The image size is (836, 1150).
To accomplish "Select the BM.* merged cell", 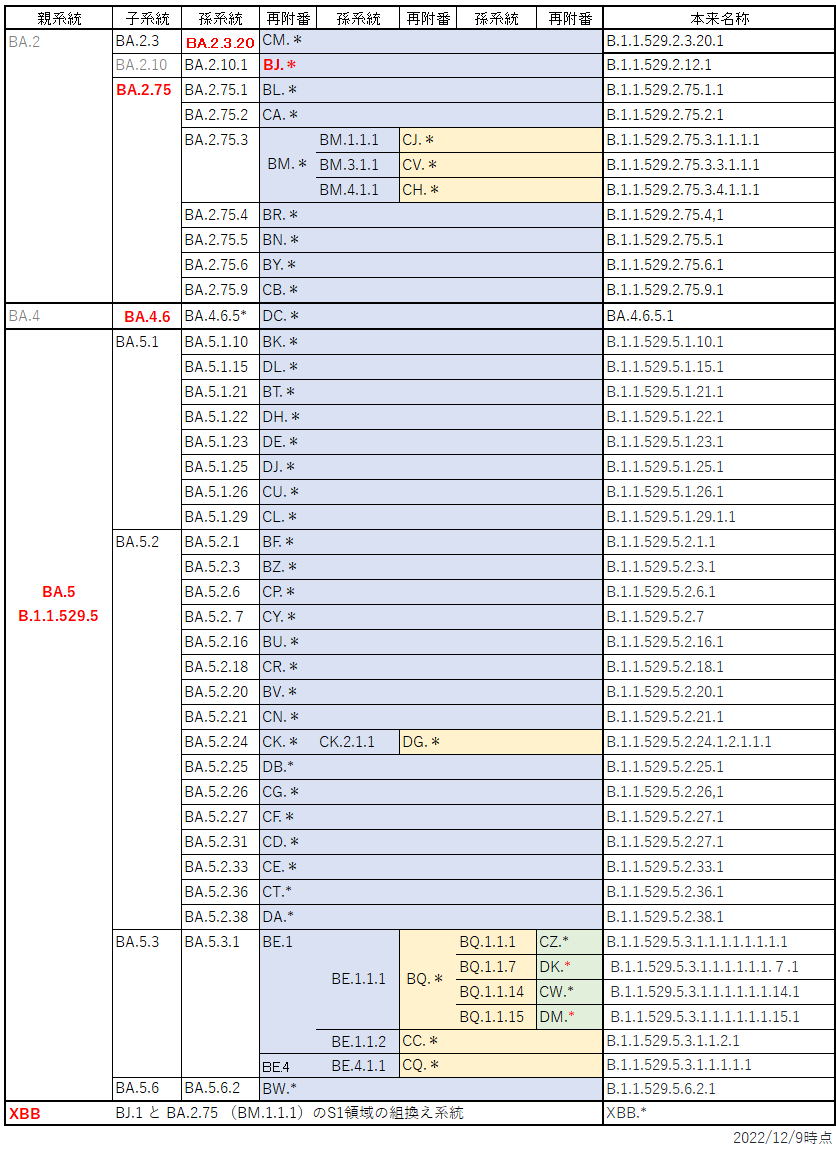I will tap(287, 164).
